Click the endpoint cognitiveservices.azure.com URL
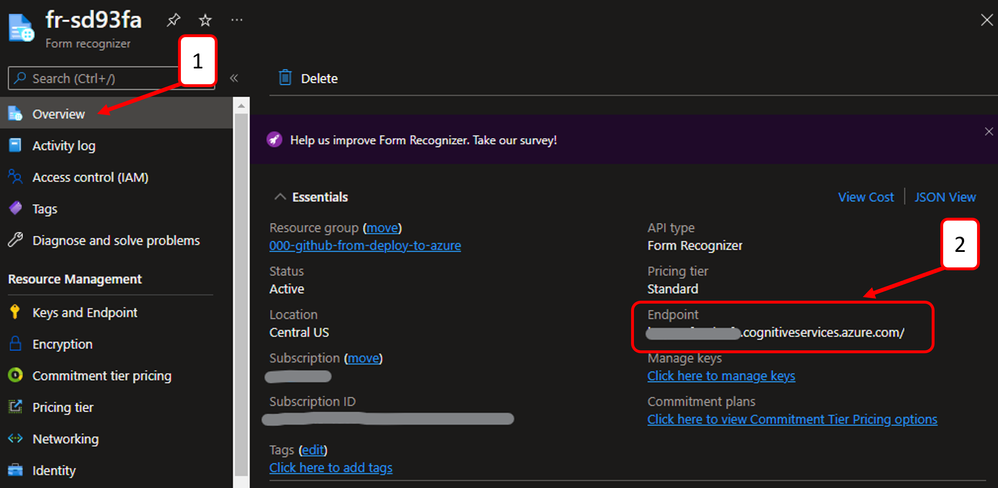The height and width of the screenshot is (488, 998). [775, 333]
